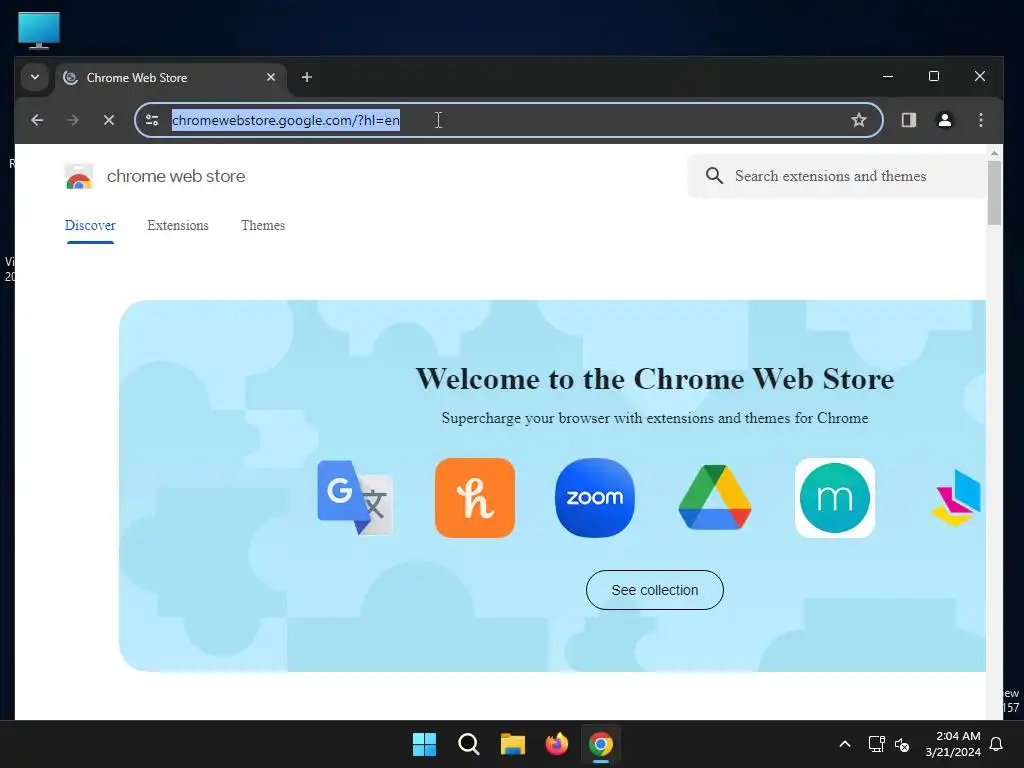Open the teal 'm' extension icon
The width and height of the screenshot is (1024, 768).
(835, 498)
